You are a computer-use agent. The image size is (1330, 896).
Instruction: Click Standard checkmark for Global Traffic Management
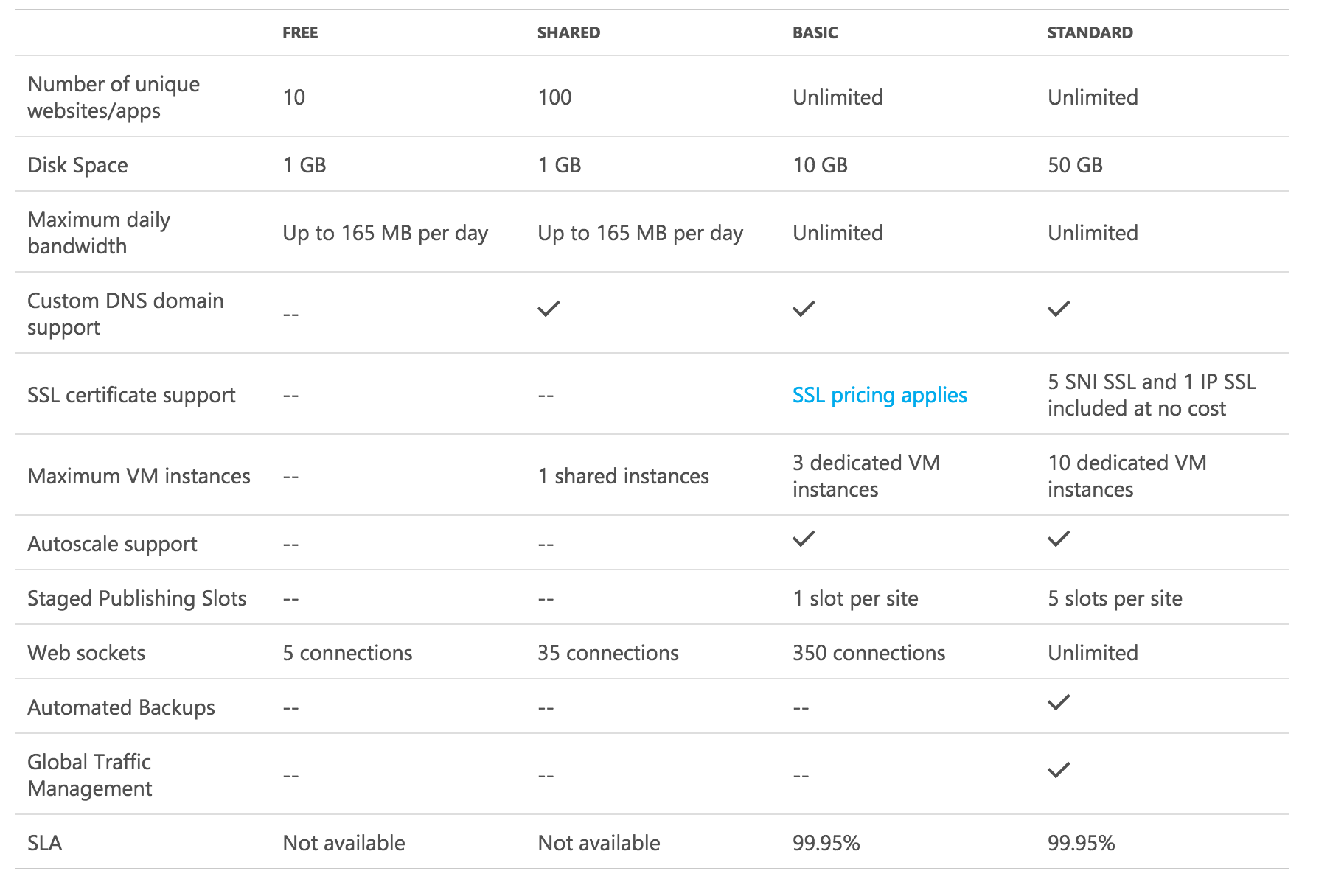[x=1059, y=770]
